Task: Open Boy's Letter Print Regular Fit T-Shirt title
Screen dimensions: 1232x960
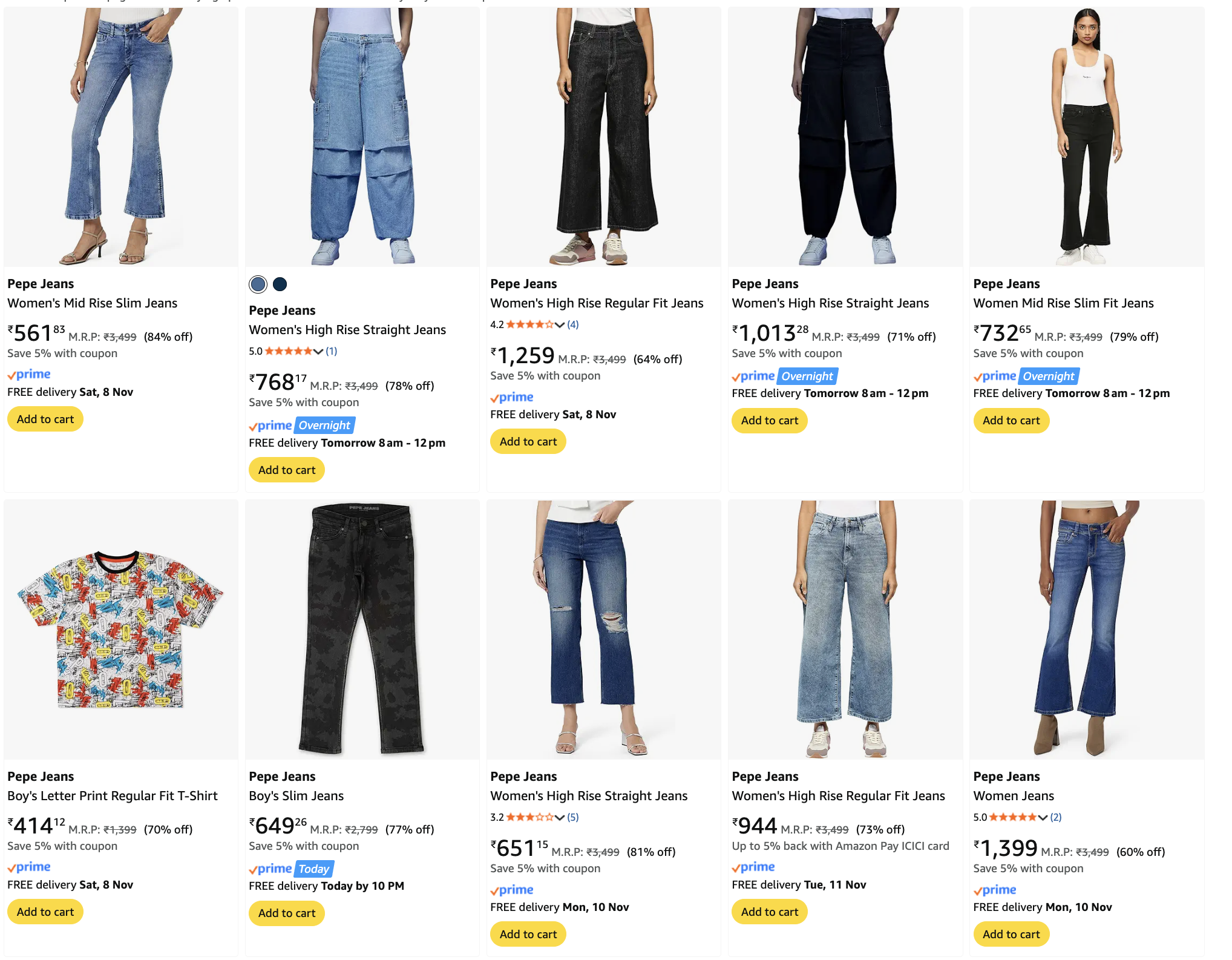Action: pyautogui.click(x=113, y=796)
